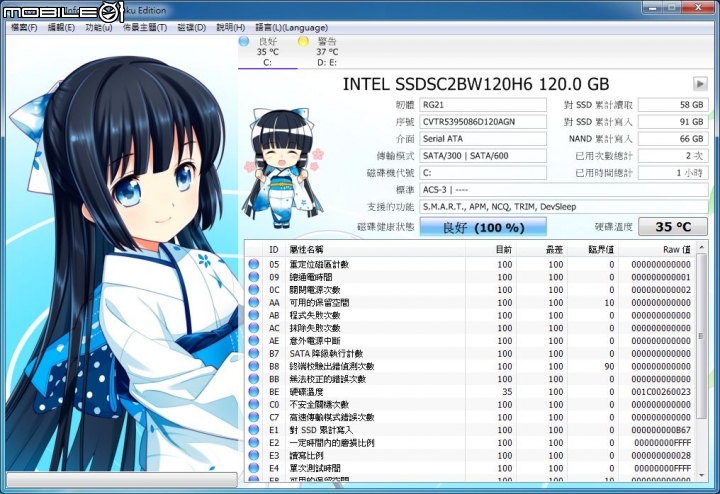Viewport: 720px width, 494px height.
Task: Click status icon for attribute E3 讀寫比例
Action: 253,455
